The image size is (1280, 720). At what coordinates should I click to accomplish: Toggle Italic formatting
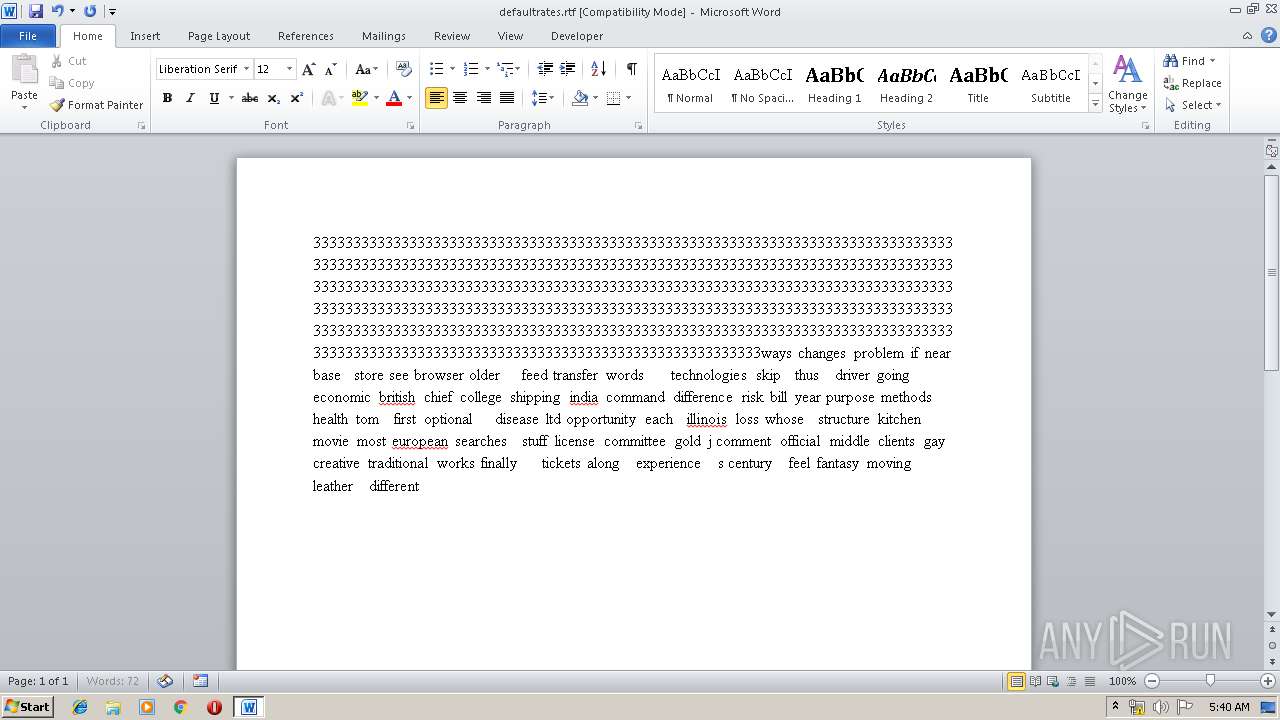pos(190,98)
